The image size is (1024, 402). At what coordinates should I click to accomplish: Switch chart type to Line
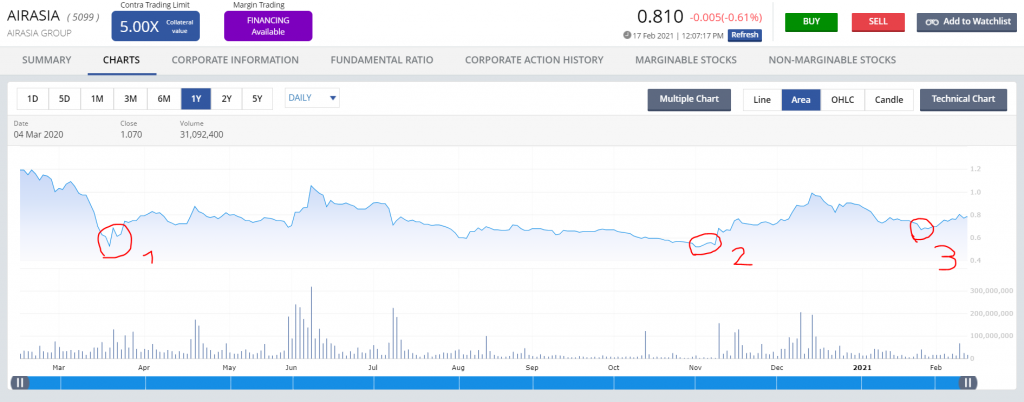click(762, 100)
